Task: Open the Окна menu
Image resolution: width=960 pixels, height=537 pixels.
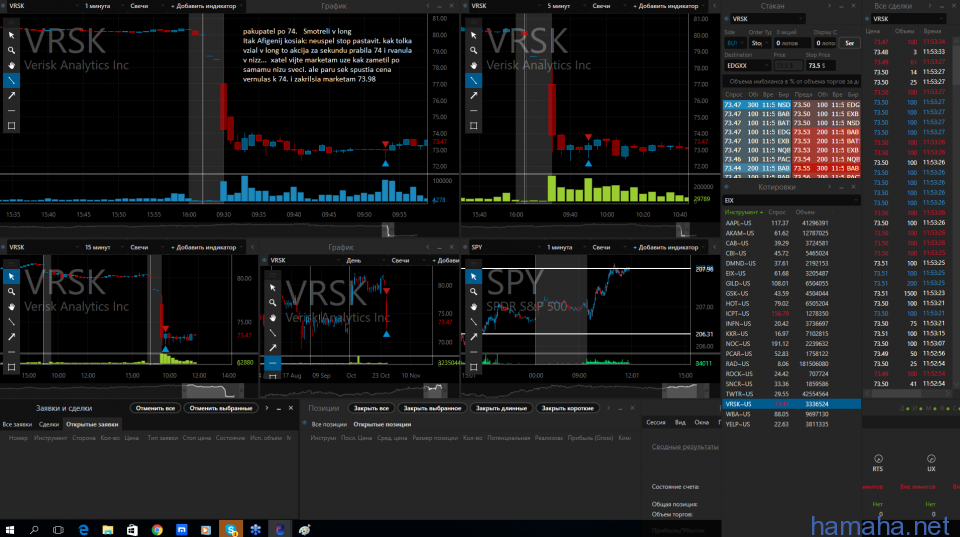Action: (x=702, y=422)
